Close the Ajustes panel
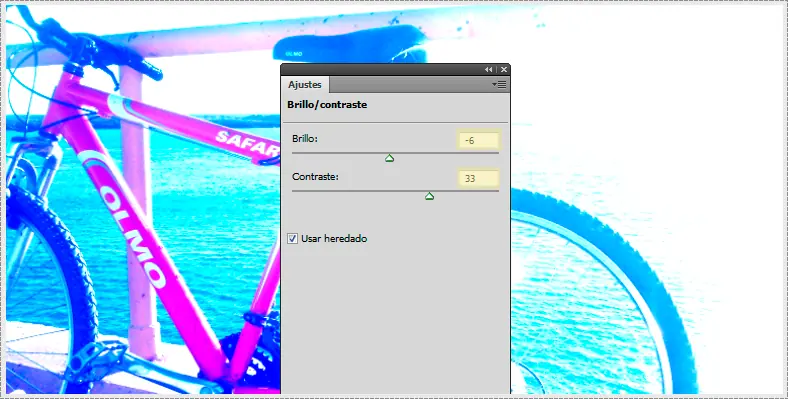 pyautogui.click(x=504, y=70)
